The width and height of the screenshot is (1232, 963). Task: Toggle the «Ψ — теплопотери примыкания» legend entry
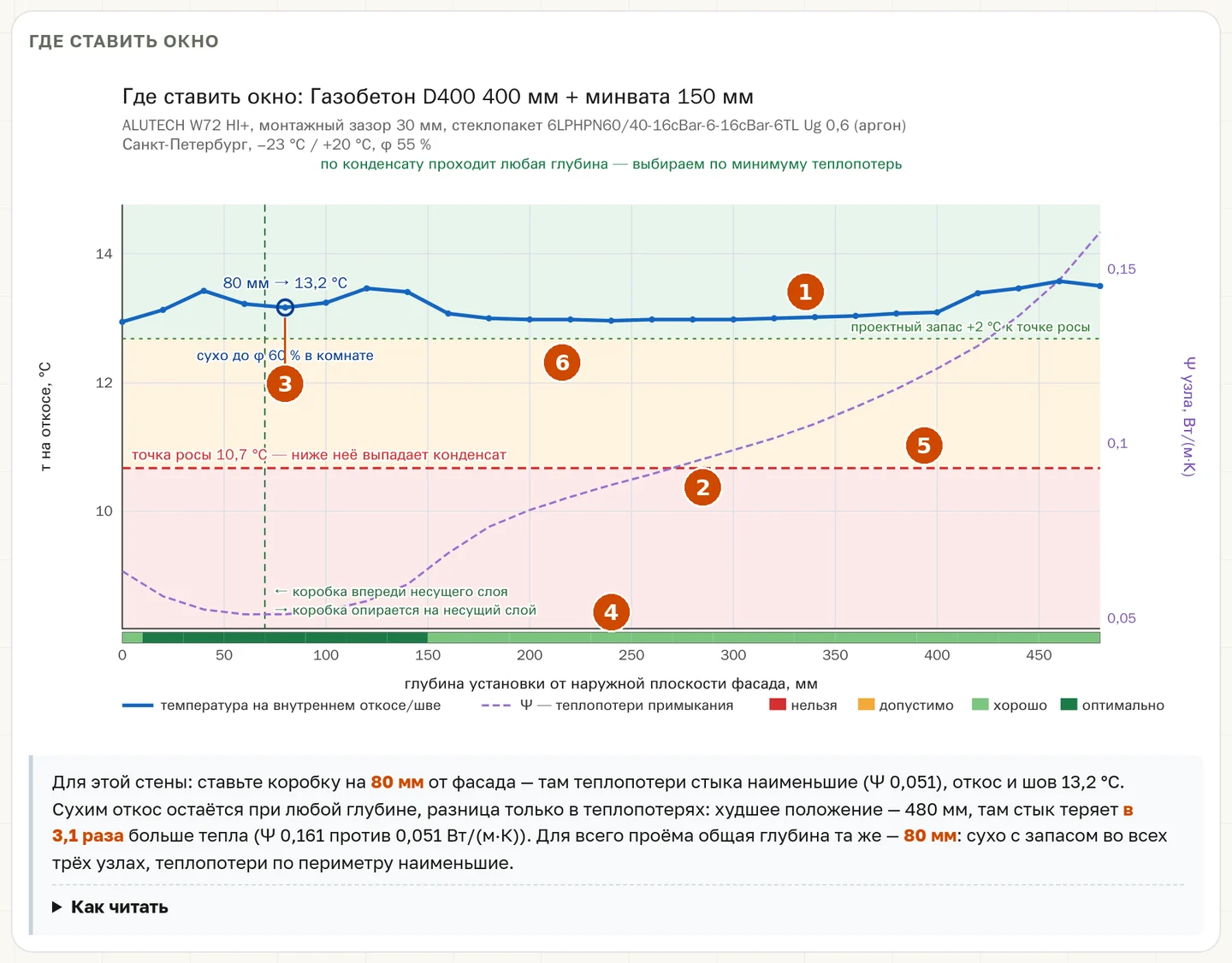pyautogui.click(x=607, y=706)
